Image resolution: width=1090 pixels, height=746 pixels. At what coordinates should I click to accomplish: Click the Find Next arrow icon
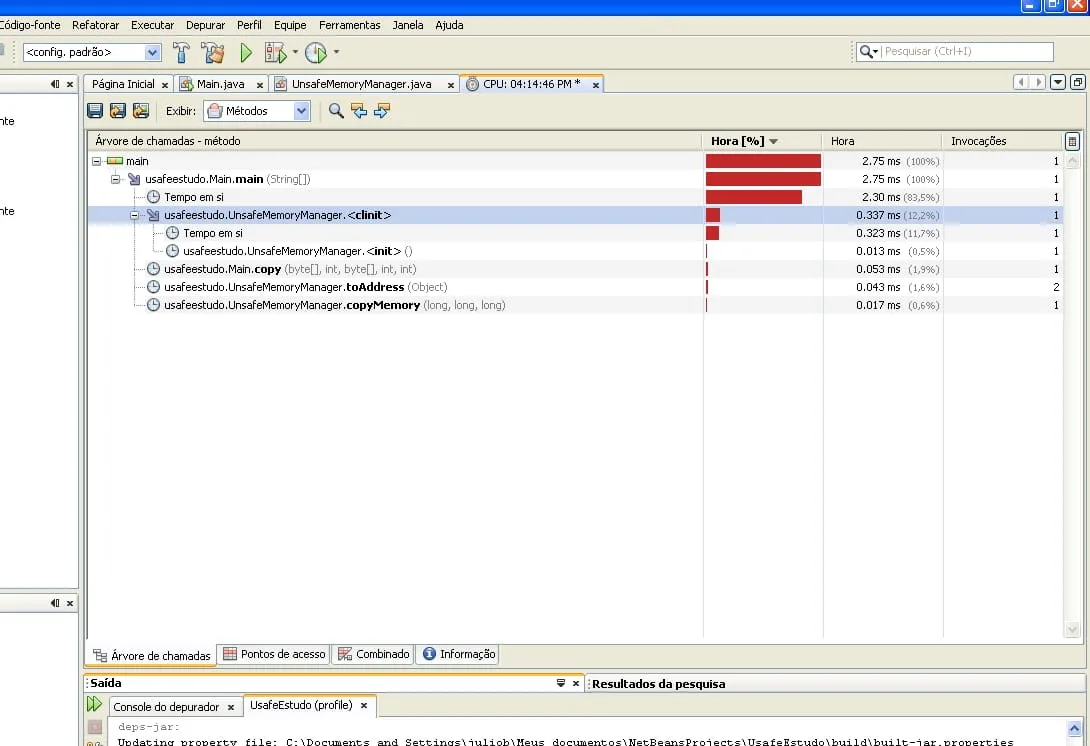pyautogui.click(x=381, y=111)
